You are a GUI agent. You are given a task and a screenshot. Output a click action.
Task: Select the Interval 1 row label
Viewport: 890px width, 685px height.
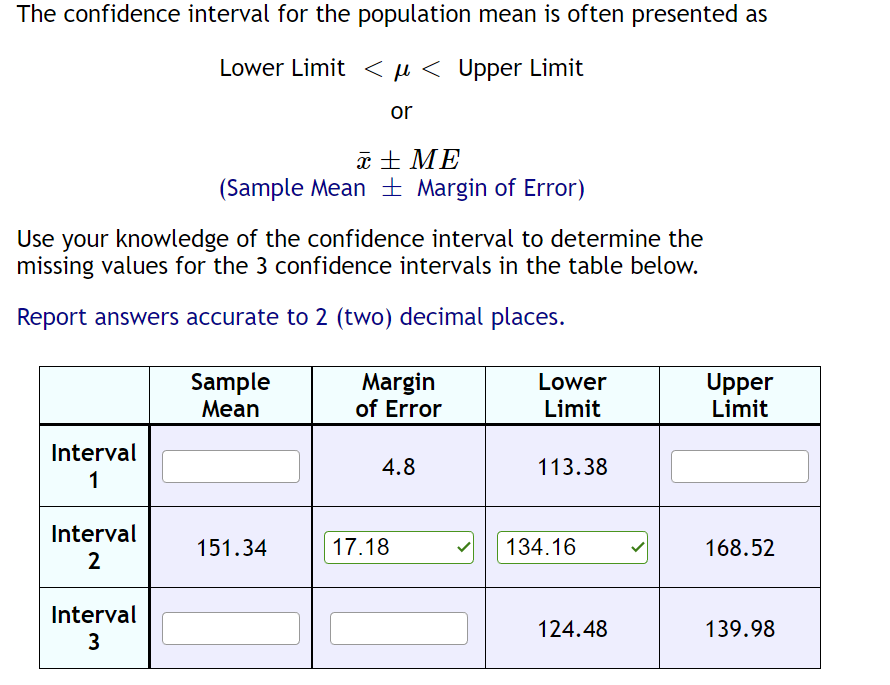[x=93, y=466]
